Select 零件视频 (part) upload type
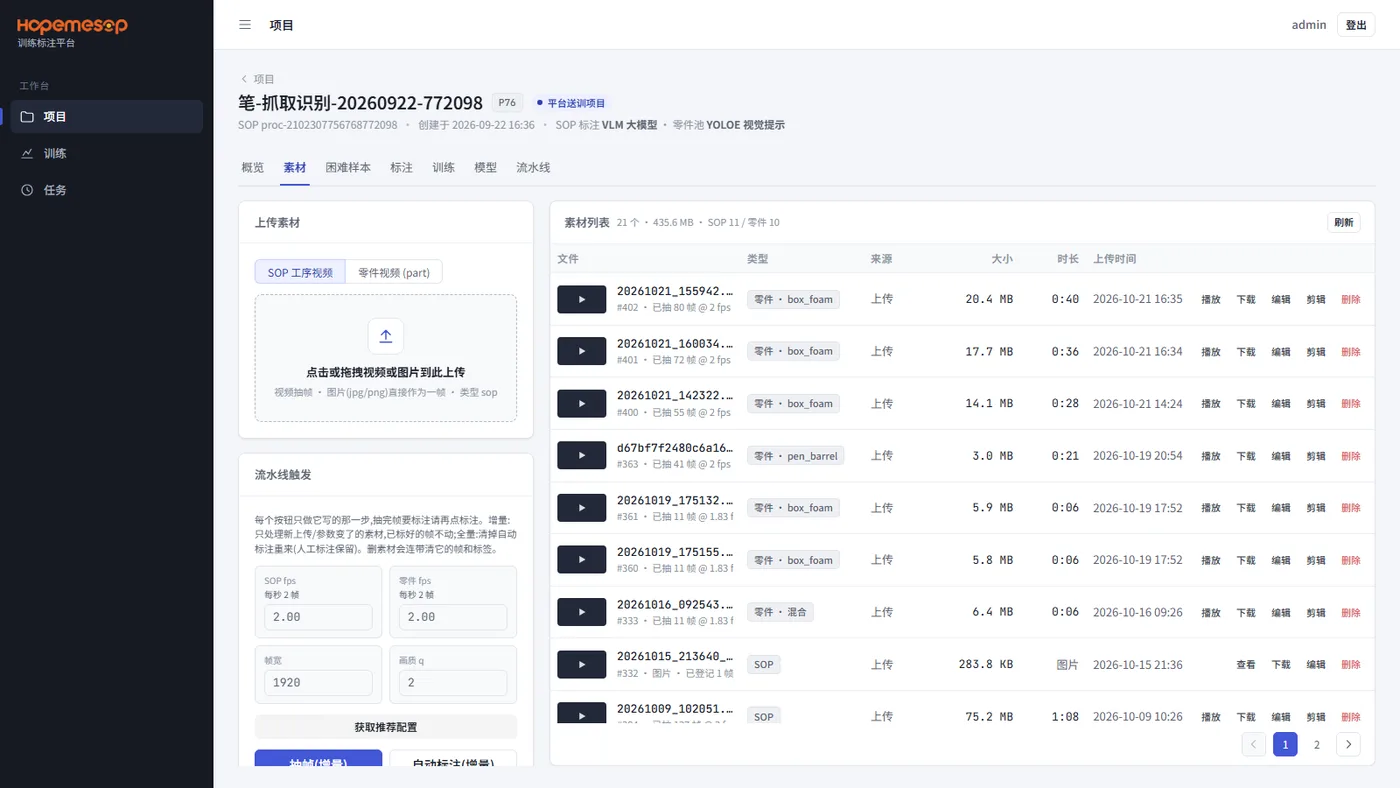The height and width of the screenshot is (788, 1400). [394, 272]
